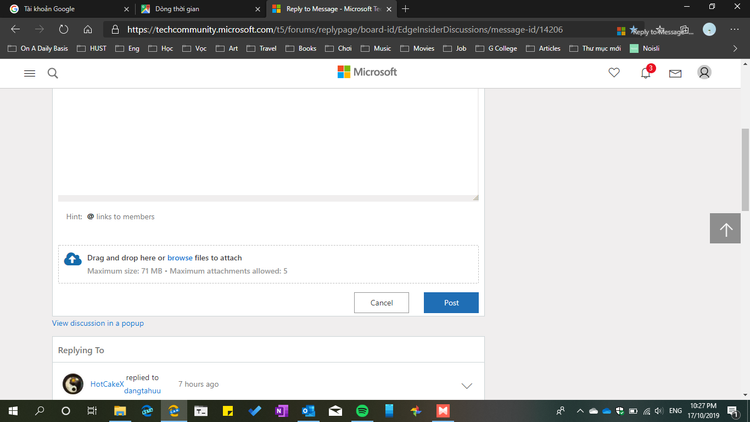750x422 pixels.
Task: Click the search magnifier icon
Action: (53, 73)
